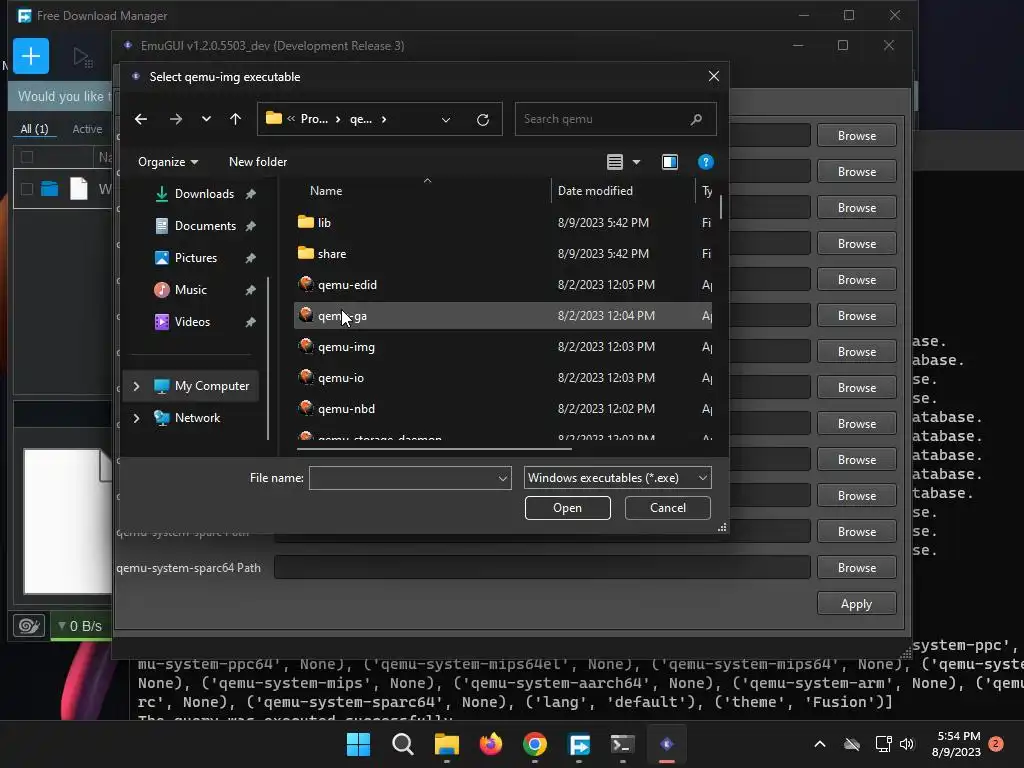Close the Select qemu-img executable dialog
The image size is (1024, 768).
[714, 76]
